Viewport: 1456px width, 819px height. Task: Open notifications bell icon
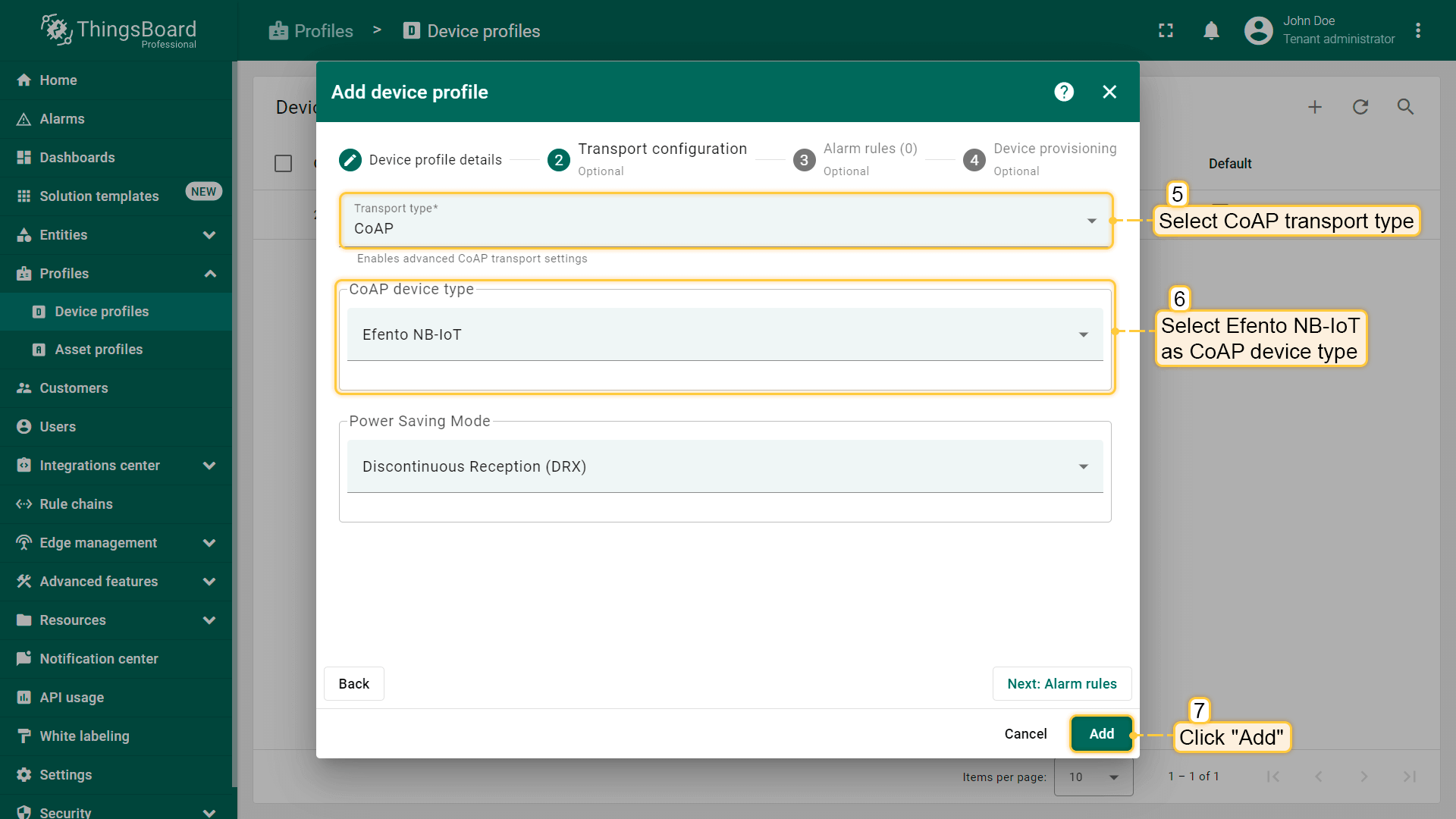1211,31
